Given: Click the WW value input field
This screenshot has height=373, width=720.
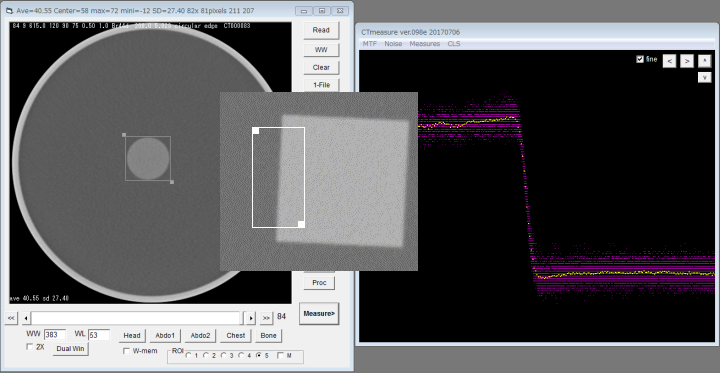Looking at the screenshot, I should (55, 335).
